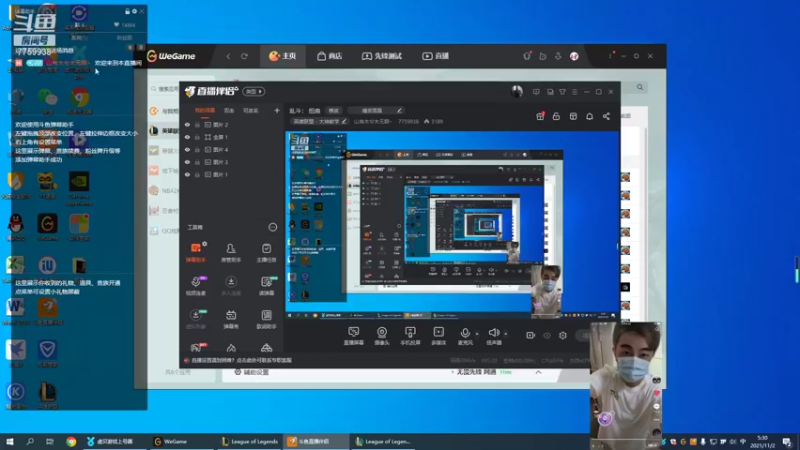Add the 手机投屏 phone cast source
The image size is (800, 450).
coord(410,336)
